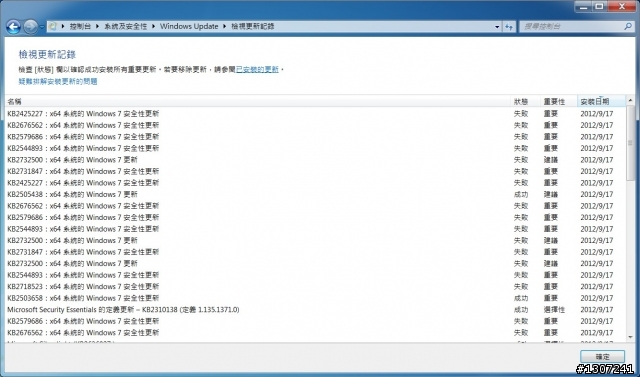Screen dimensions: 640x377
Task: Click 2012/9/17 date in KB2718523 row
Action: tap(597, 287)
